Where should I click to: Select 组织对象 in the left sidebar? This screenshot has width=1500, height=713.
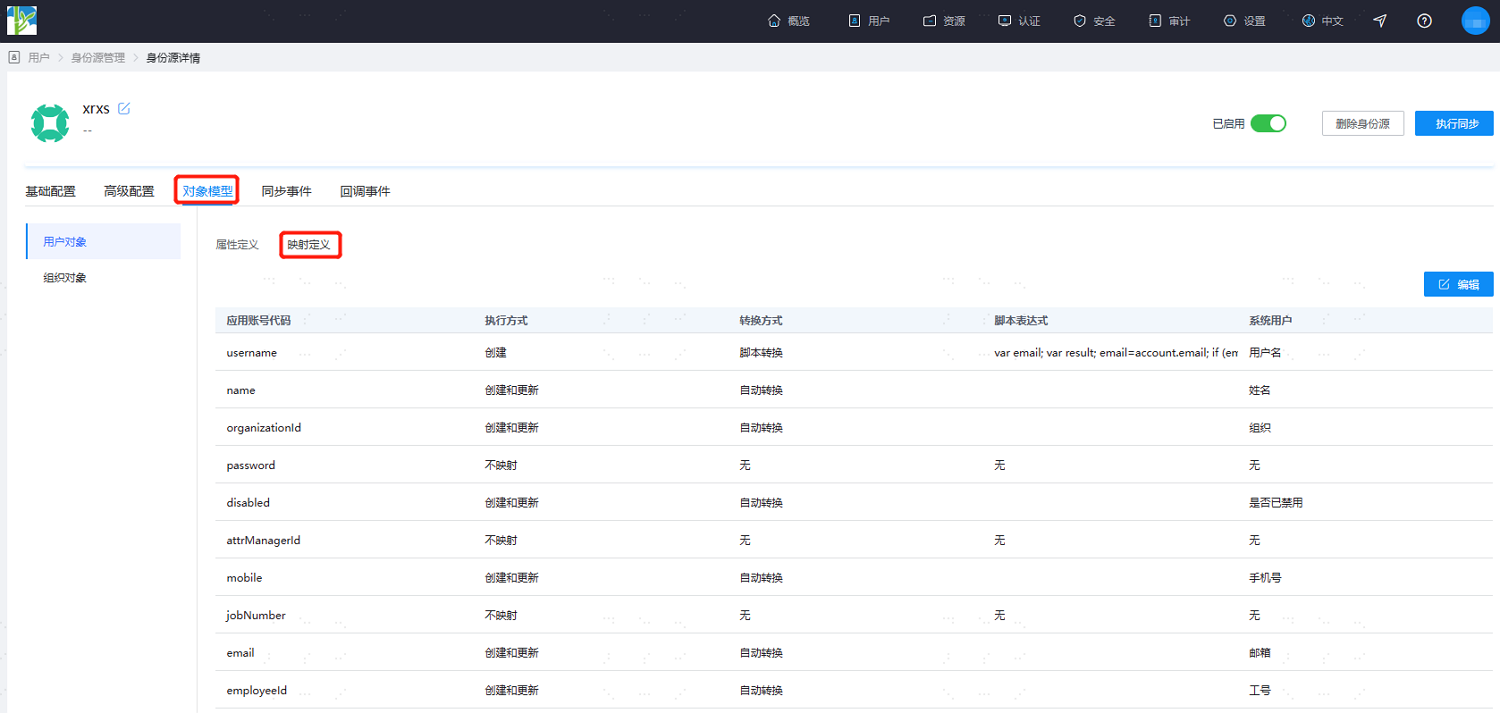point(65,278)
